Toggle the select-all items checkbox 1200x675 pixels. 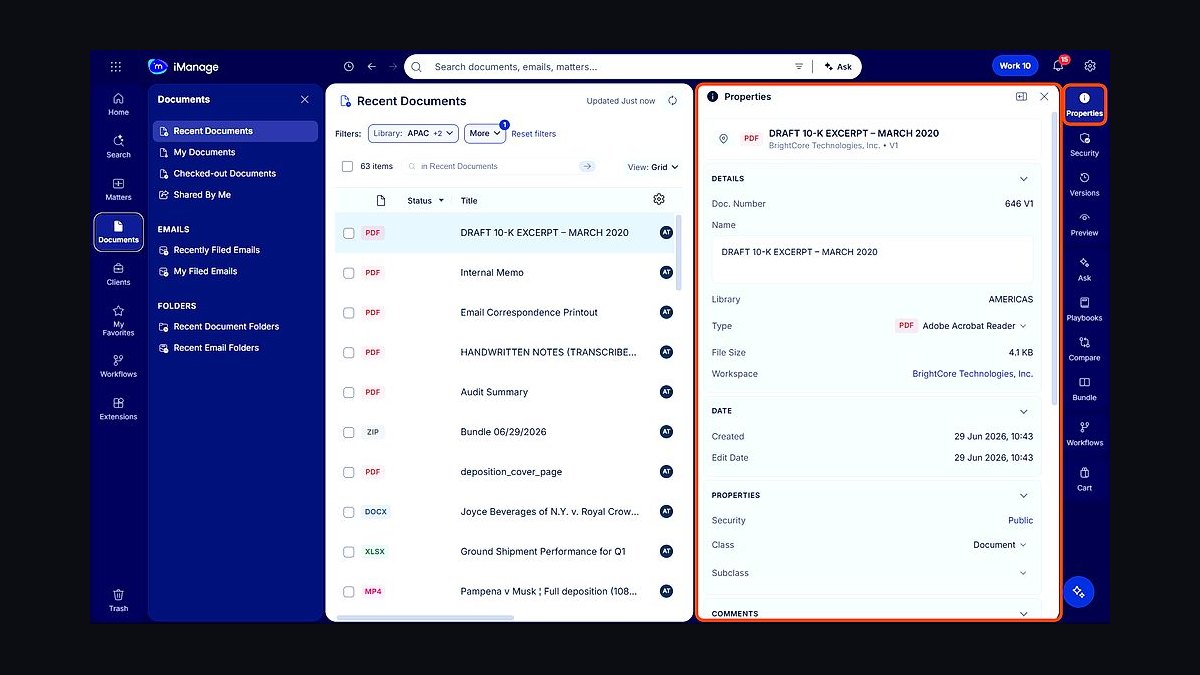pyautogui.click(x=347, y=166)
